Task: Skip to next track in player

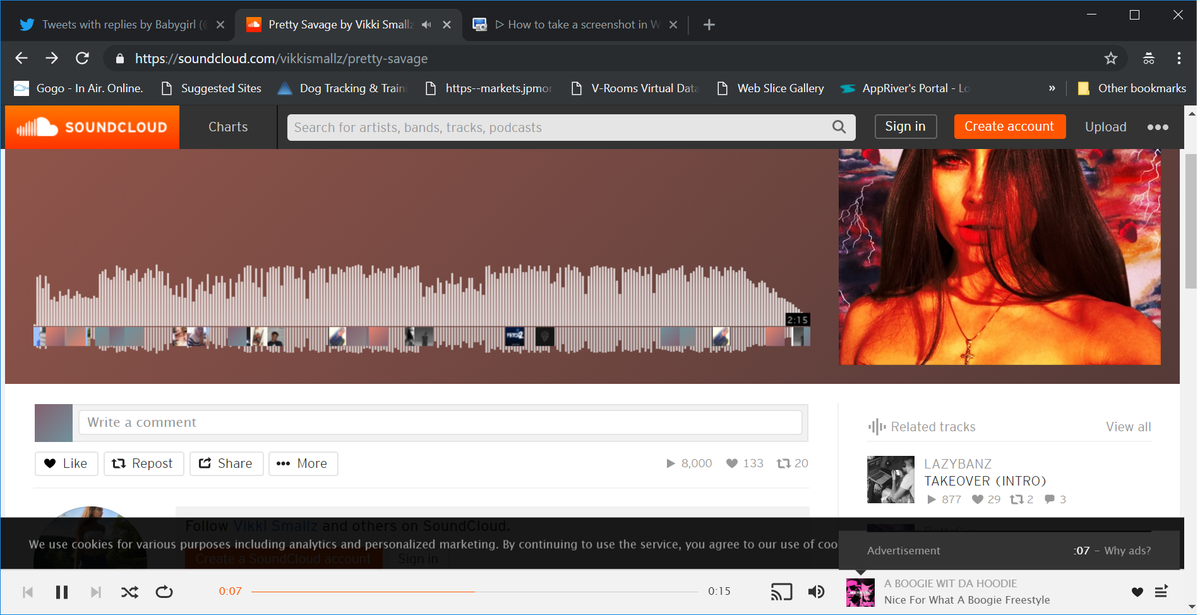Action: point(96,592)
